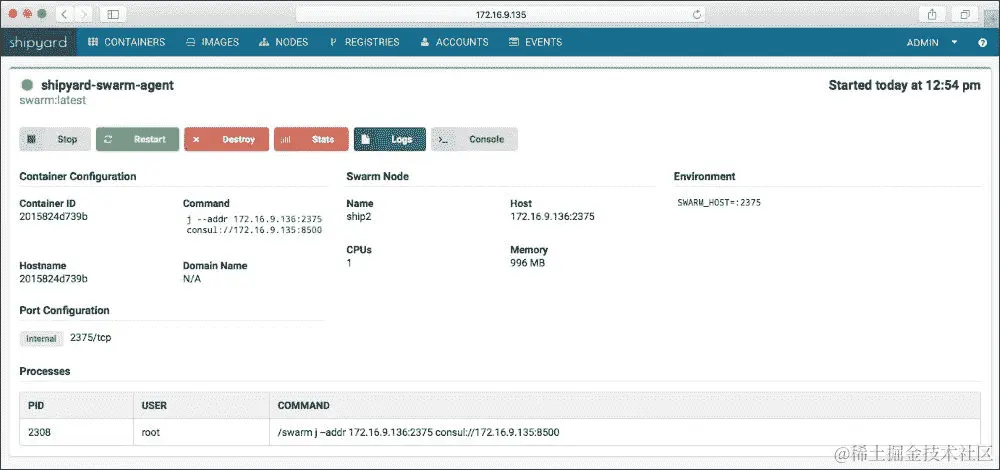This screenshot has width=1000, height=470.
Task: Select Hostname value 2015824d739b
Action: tap(54, 279)
